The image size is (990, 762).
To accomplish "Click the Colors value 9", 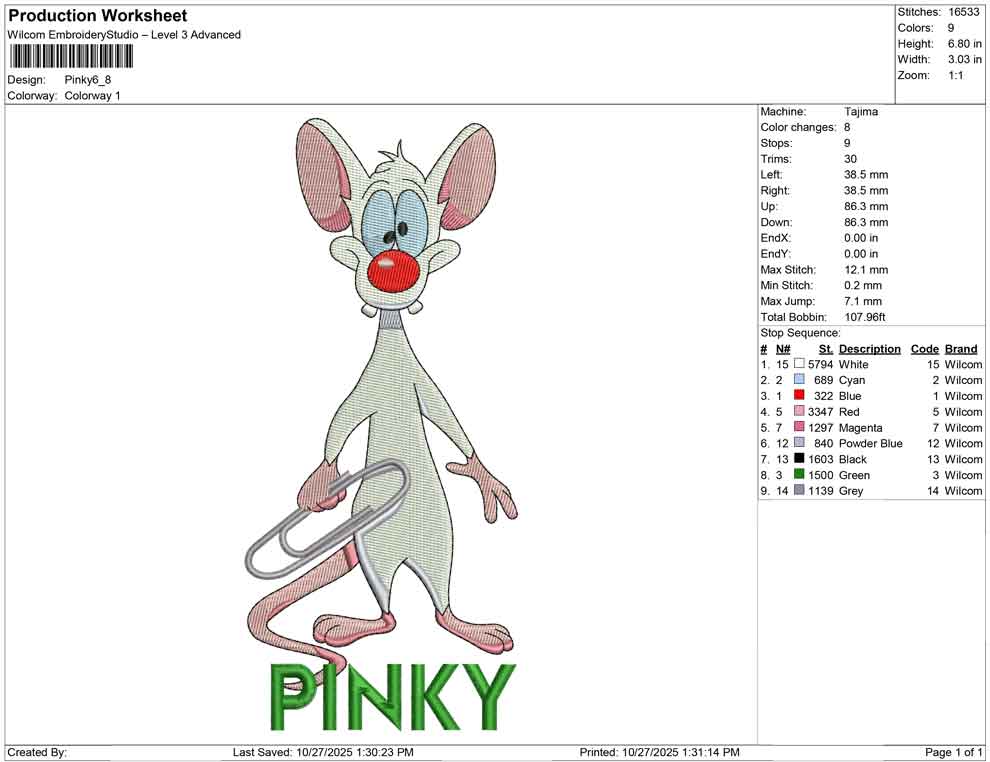I will click(x=951, y=28).
